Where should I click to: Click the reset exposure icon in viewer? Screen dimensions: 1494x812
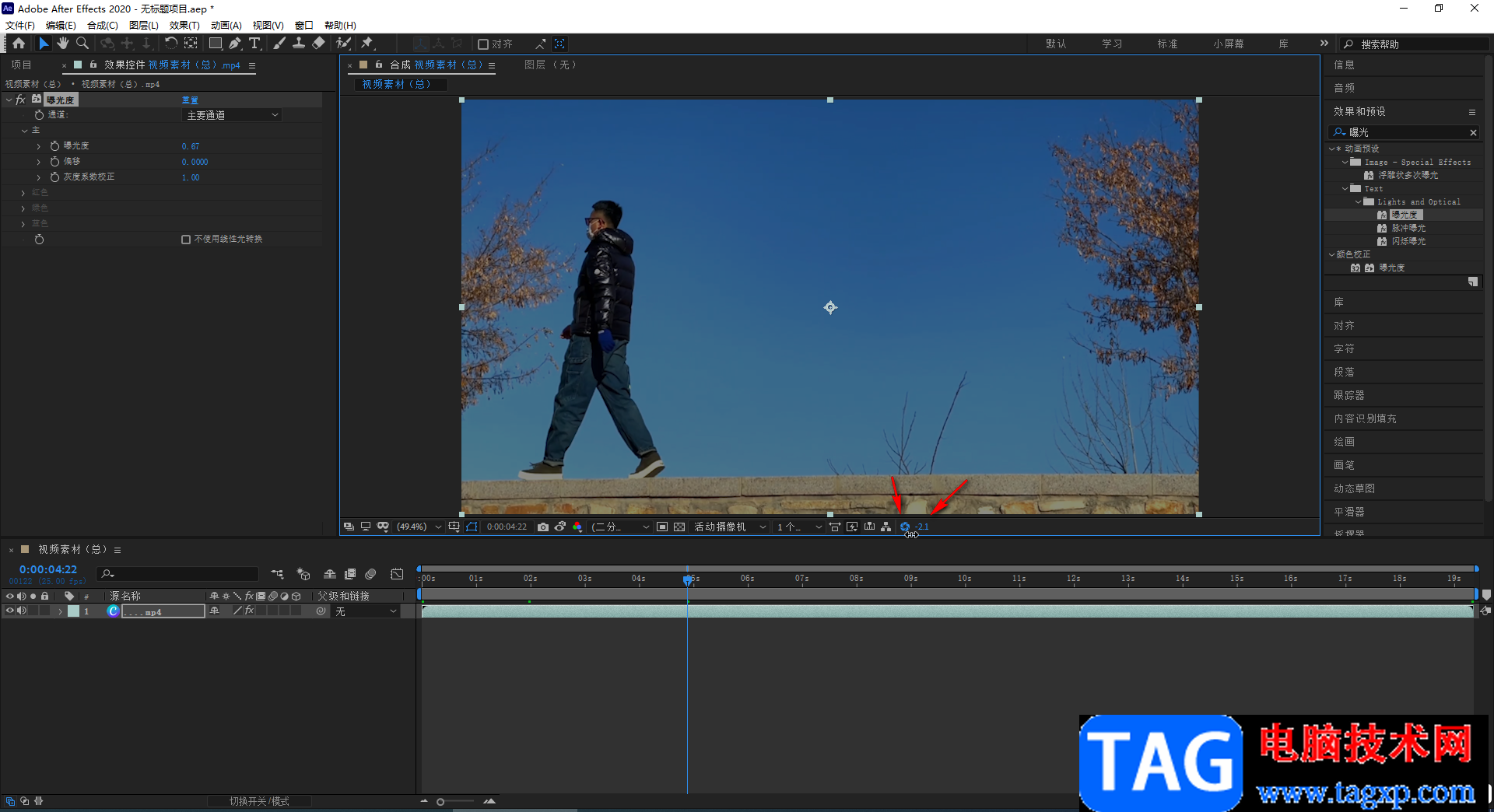[905, 527]
